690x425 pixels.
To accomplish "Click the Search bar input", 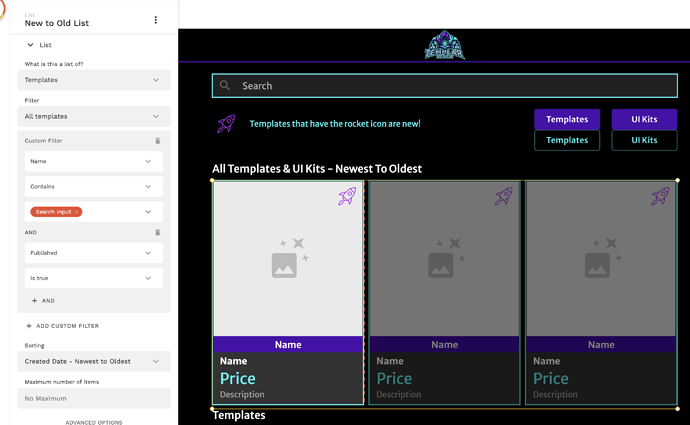I will click(444, 86).
